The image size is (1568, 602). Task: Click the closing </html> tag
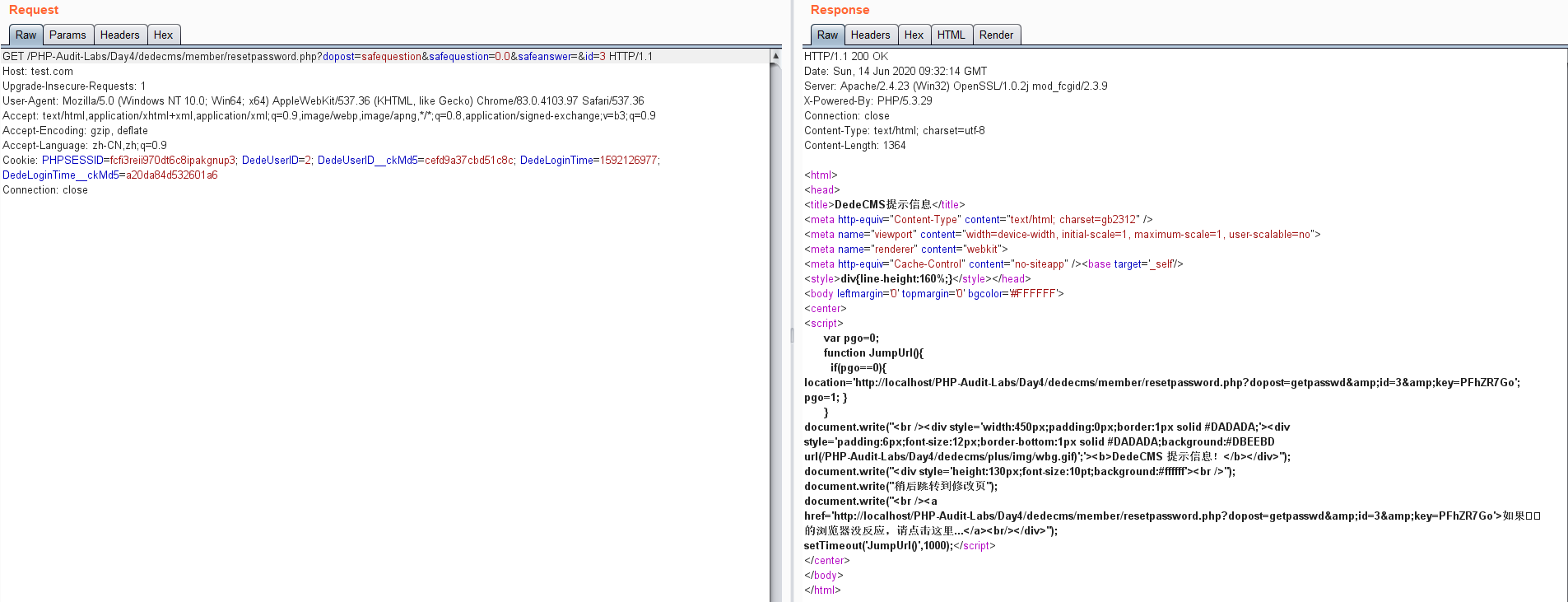(822, 590)
